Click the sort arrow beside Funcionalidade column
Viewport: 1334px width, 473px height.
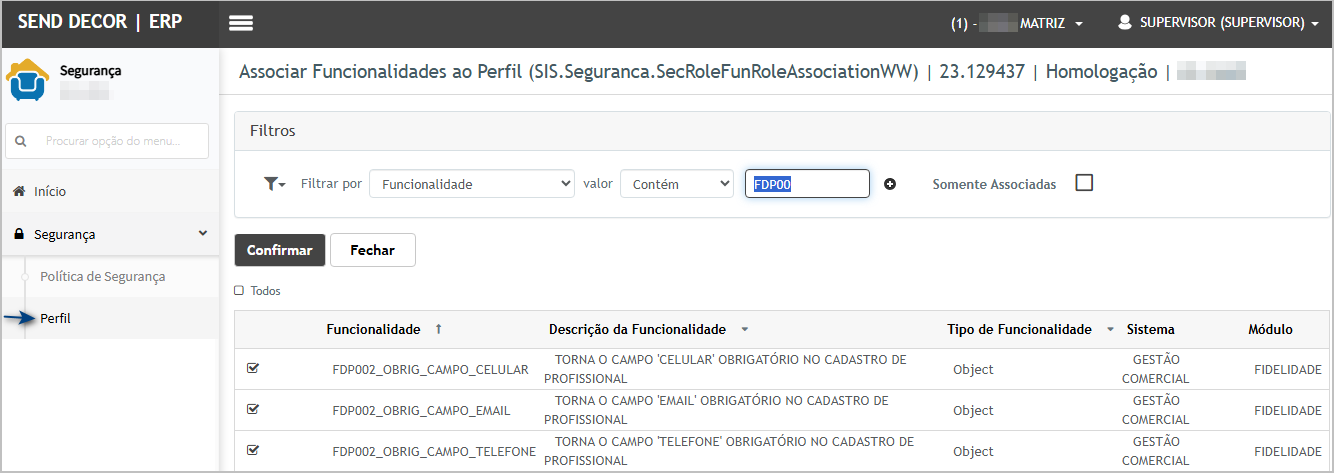click(x=438, y=329)
